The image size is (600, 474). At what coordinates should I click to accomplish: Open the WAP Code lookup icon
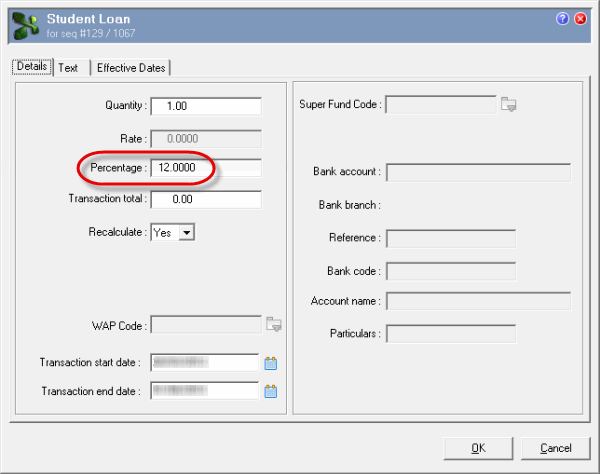(x=274, y=324)
